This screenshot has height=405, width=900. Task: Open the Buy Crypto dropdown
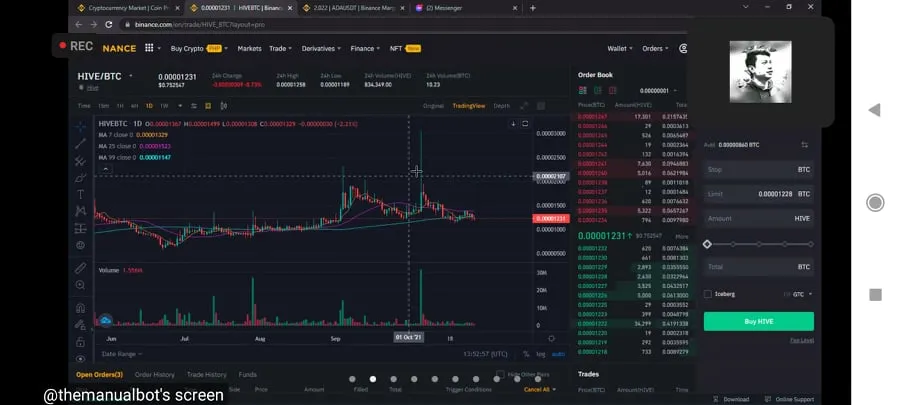199,49
